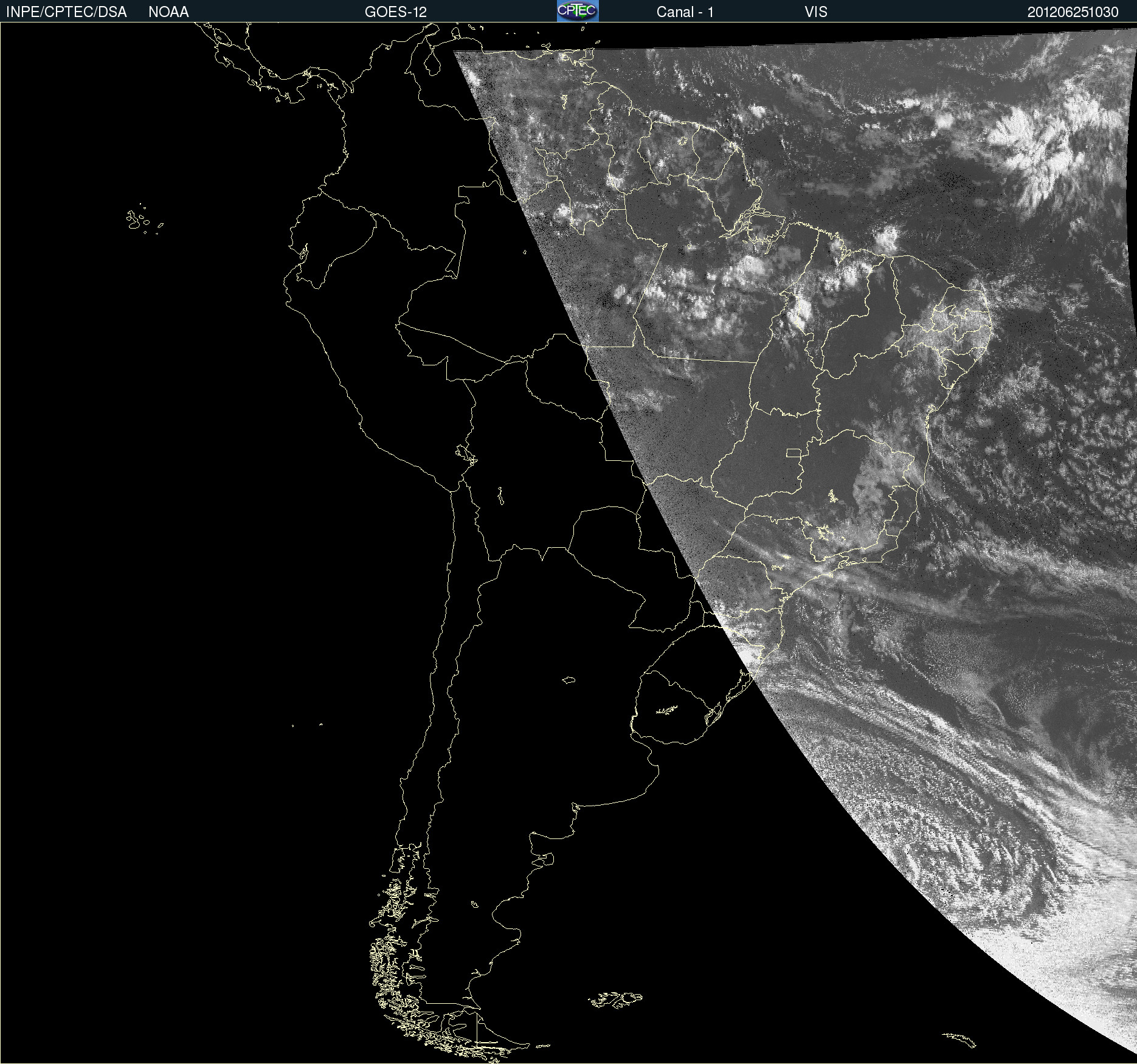The height and width of the screenshot is (1064, 1137).
Task: Click the INPE/CPTEC/DSA header text
Action: [66, 12]
